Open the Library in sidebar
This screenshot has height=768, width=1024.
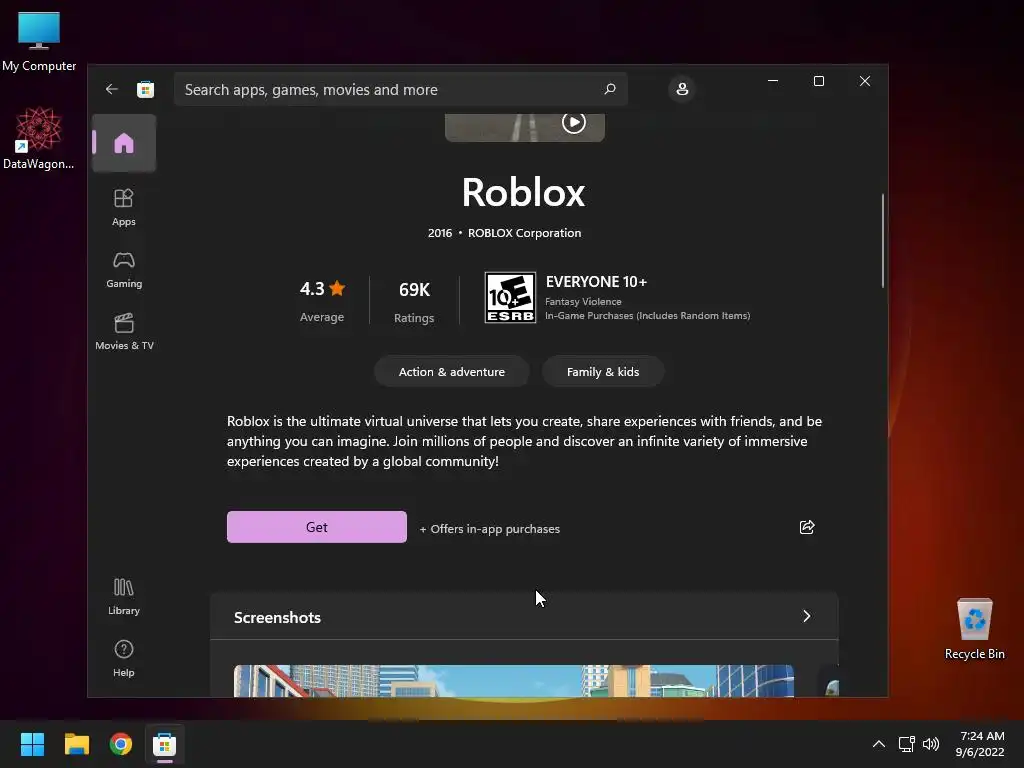(x=124, y=596)
